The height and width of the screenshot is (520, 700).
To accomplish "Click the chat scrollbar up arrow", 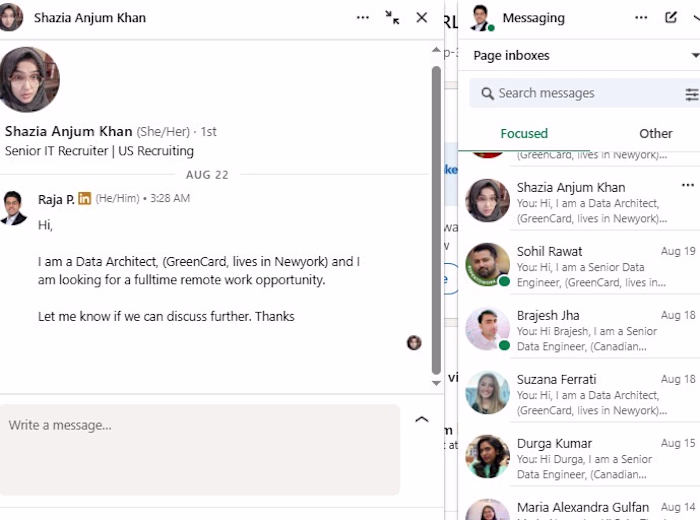I will [x=436, y=50].
